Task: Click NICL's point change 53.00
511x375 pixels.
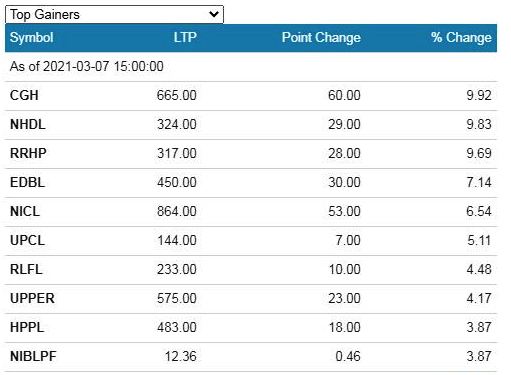Action: [344, 211]
